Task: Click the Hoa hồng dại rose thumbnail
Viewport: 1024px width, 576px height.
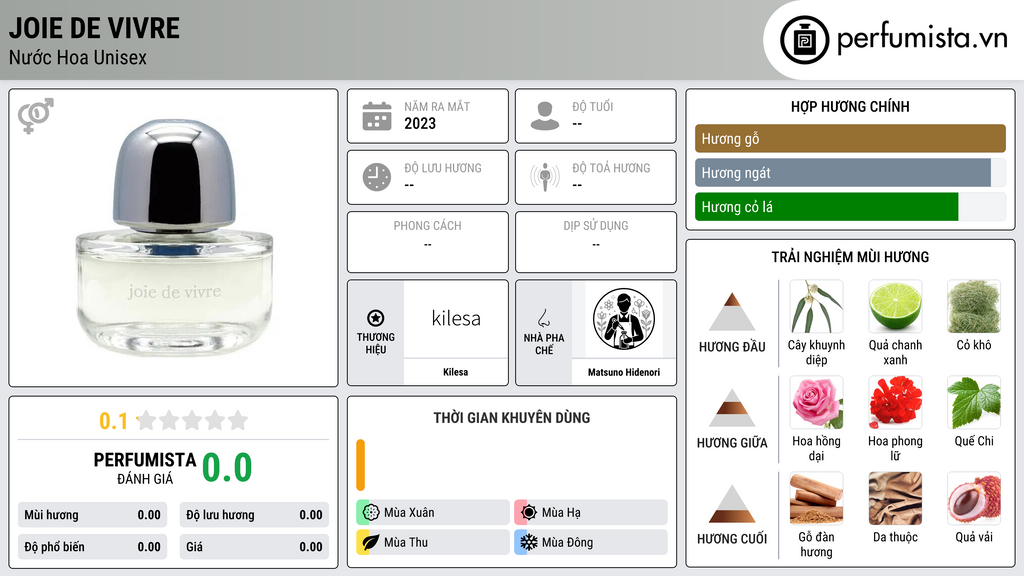Action: [x=816, y=403]
